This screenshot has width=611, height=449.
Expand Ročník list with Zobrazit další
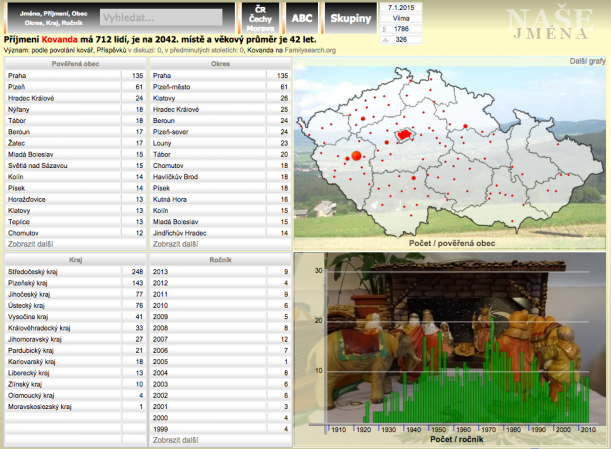[173, 439]
